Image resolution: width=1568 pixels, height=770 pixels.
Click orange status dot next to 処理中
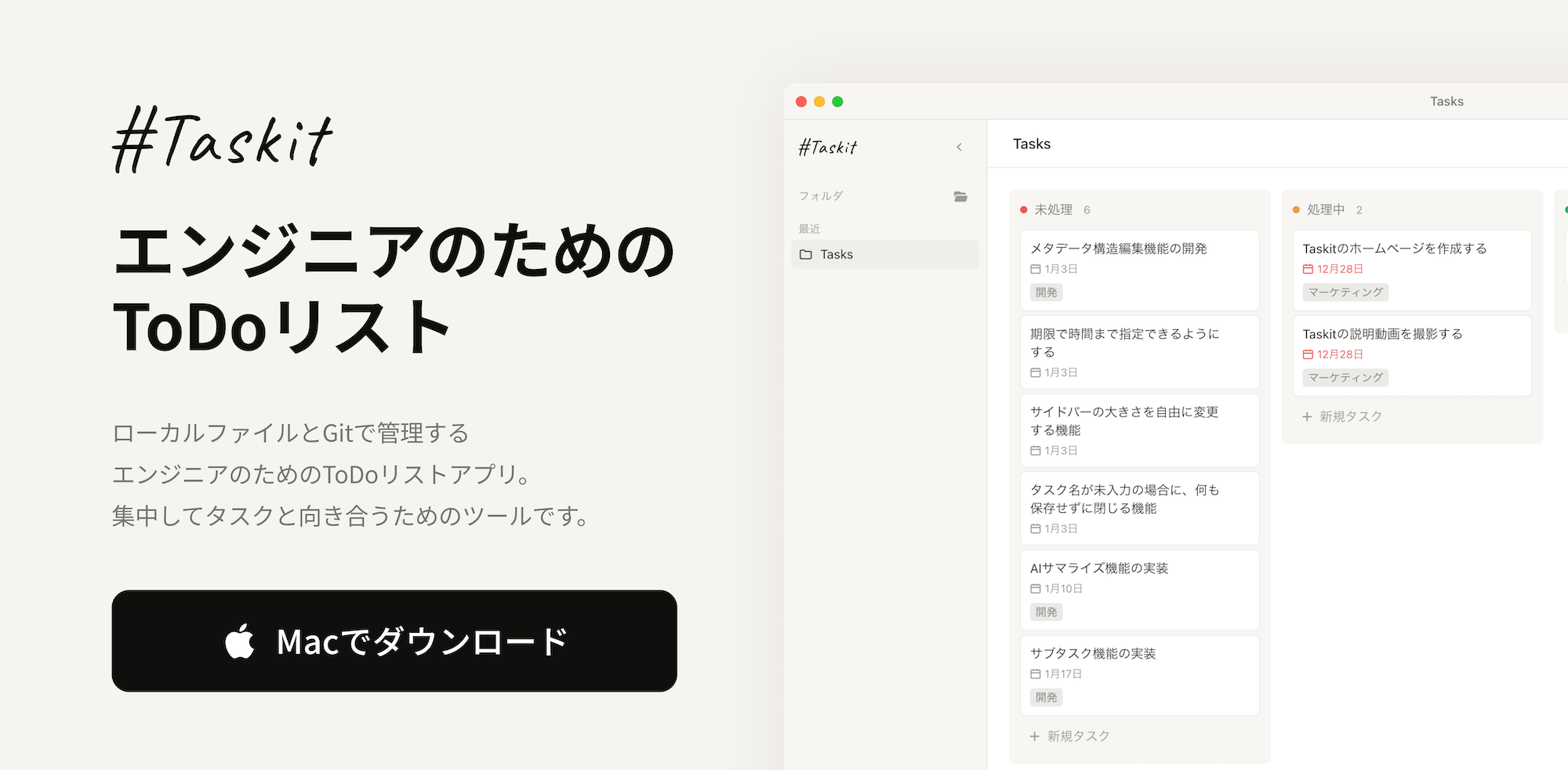tap(1296, 210)
